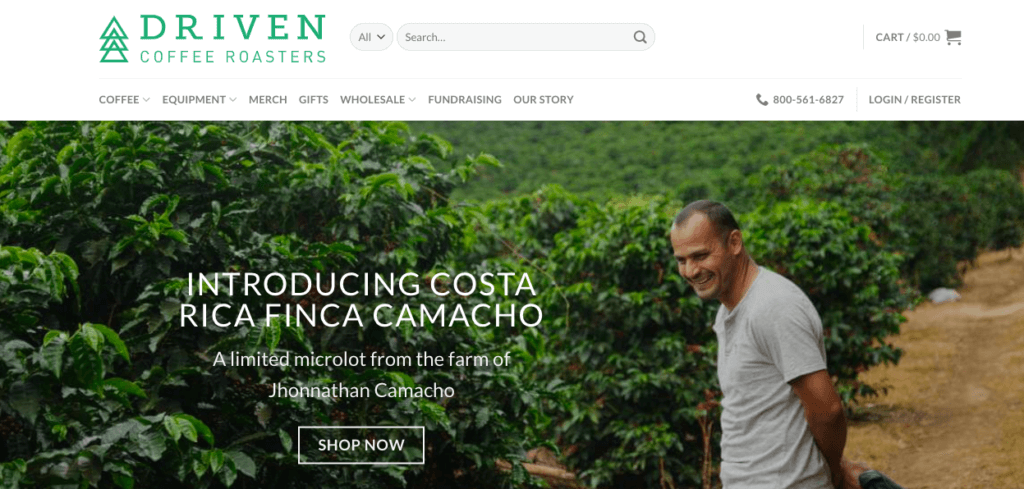Click the Driven Coffee Roasters triangle logo
The height and width of the screenshot is (489, 1024).
point(114,39)
